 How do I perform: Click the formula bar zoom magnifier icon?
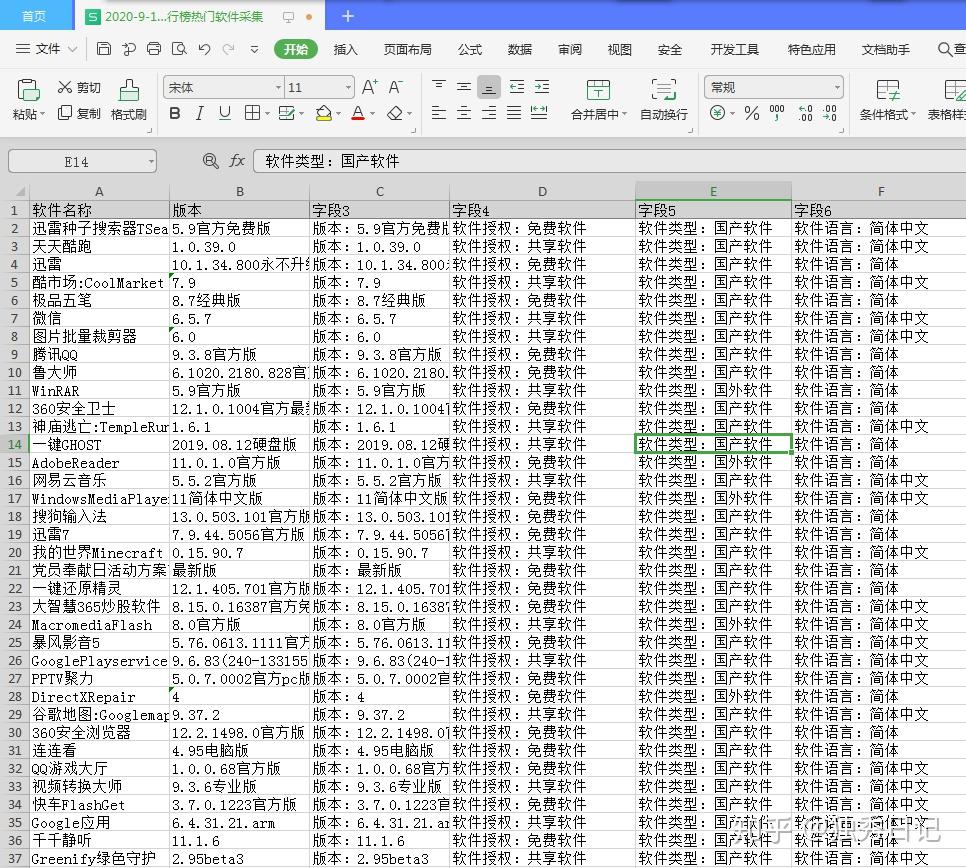[x=211, y=161]
